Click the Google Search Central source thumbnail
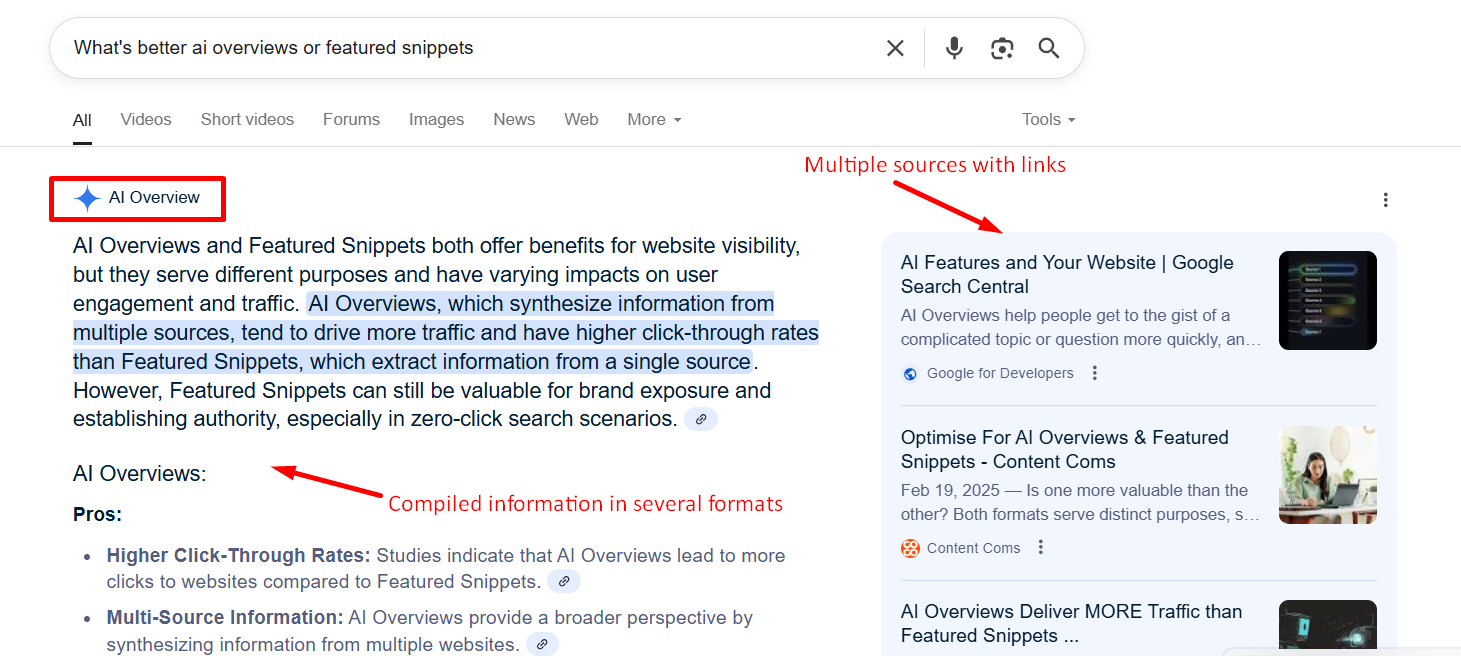 (1327, 300)
